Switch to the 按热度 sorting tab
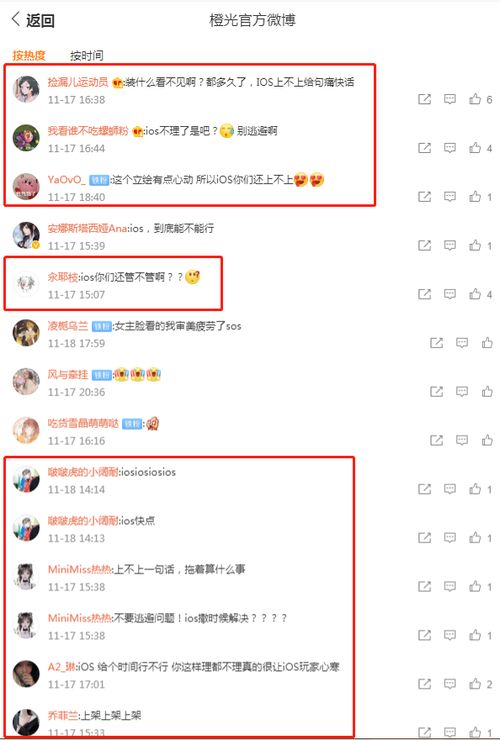 [x=29, y=56]
